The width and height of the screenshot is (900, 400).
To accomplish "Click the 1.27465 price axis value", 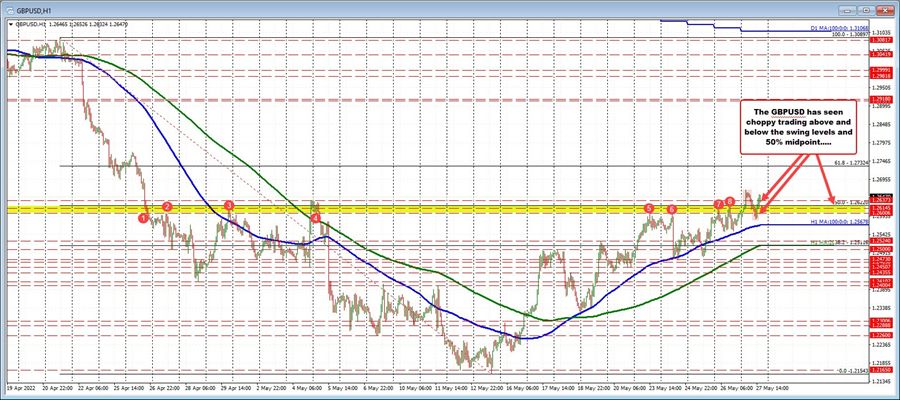I will click(x=882, y=161).
